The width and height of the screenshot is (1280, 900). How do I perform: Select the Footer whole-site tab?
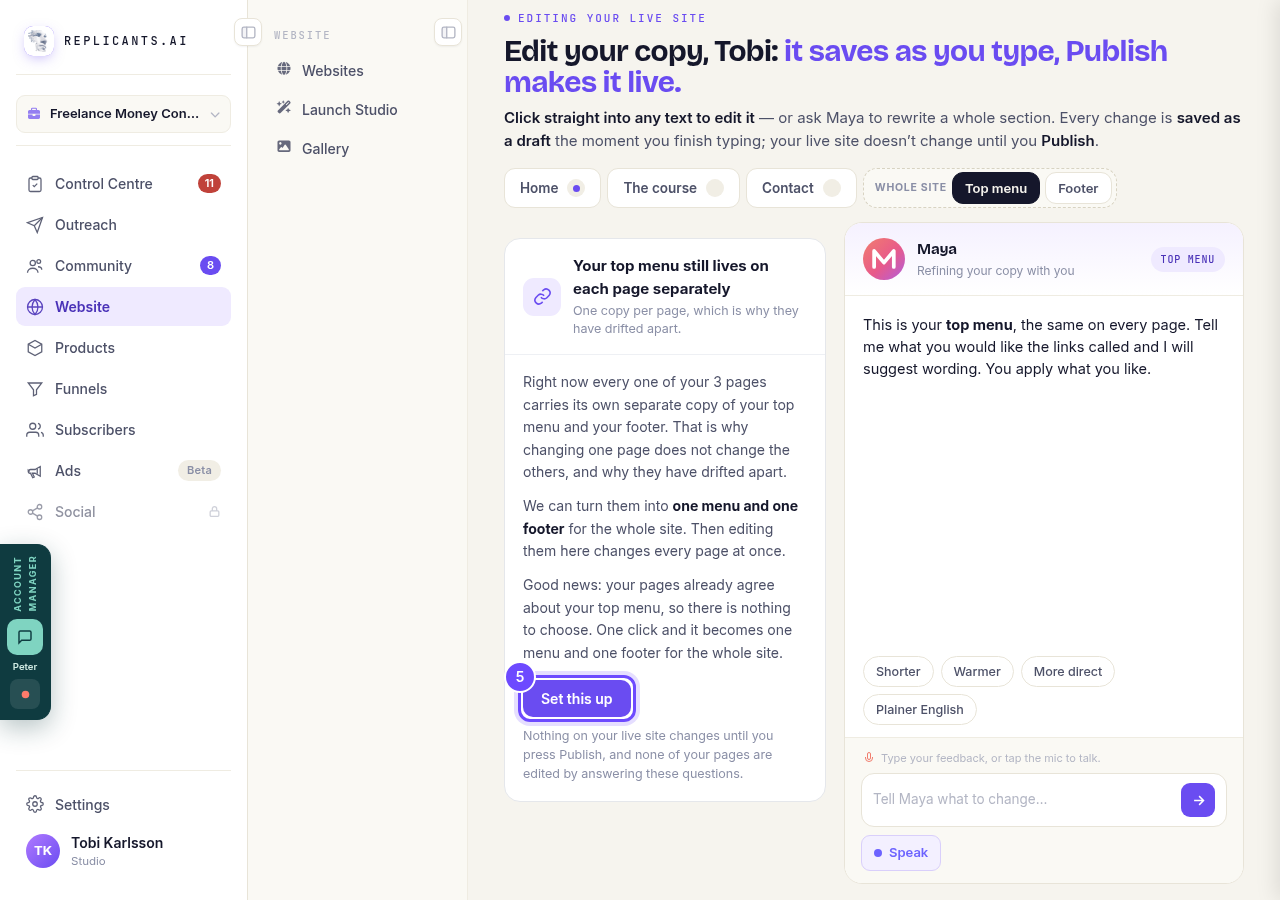pos(1078,188)
